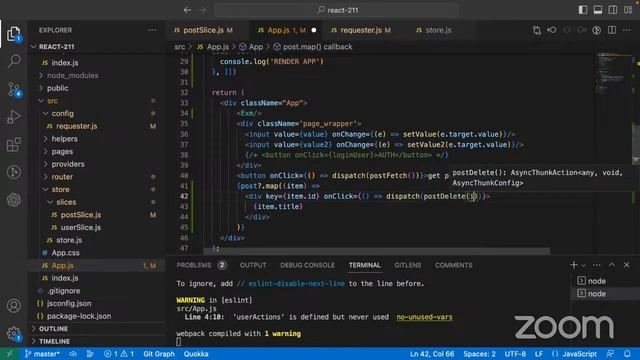The height and width of the screenshot is (360, 640).
Task: Follow the no-unused-vars link in terminal
Action: pos(424,317)
